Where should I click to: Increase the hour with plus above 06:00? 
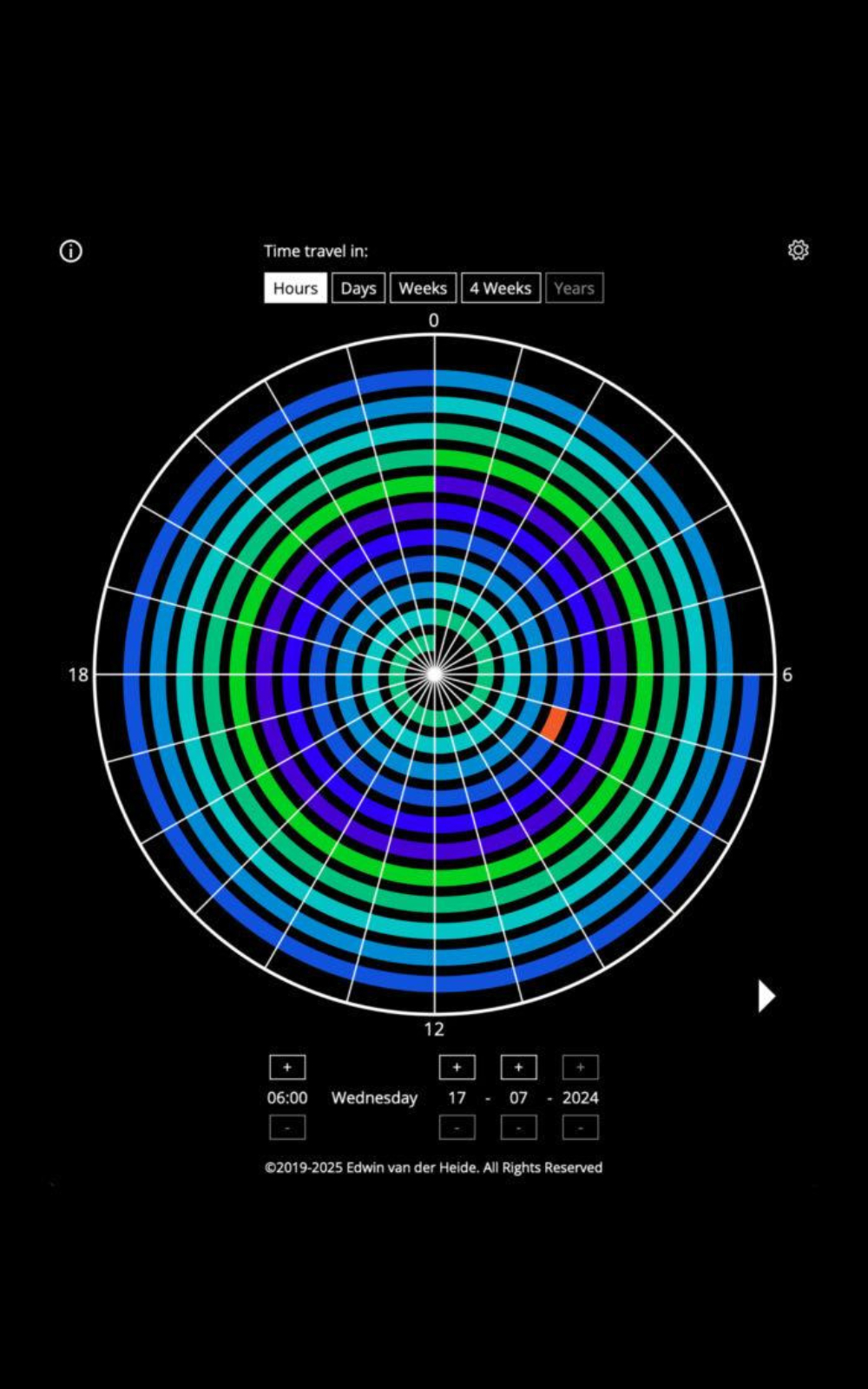[287, 1067]
